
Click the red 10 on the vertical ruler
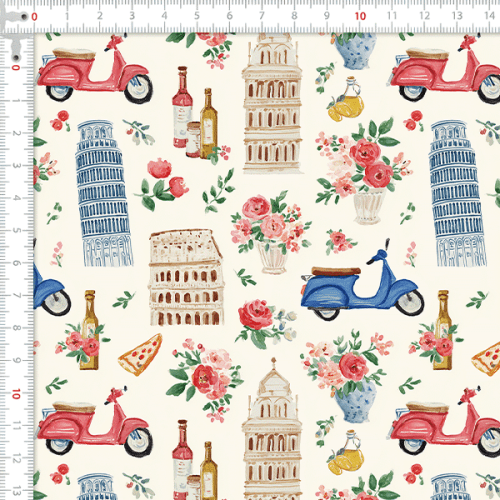[16, 394]
